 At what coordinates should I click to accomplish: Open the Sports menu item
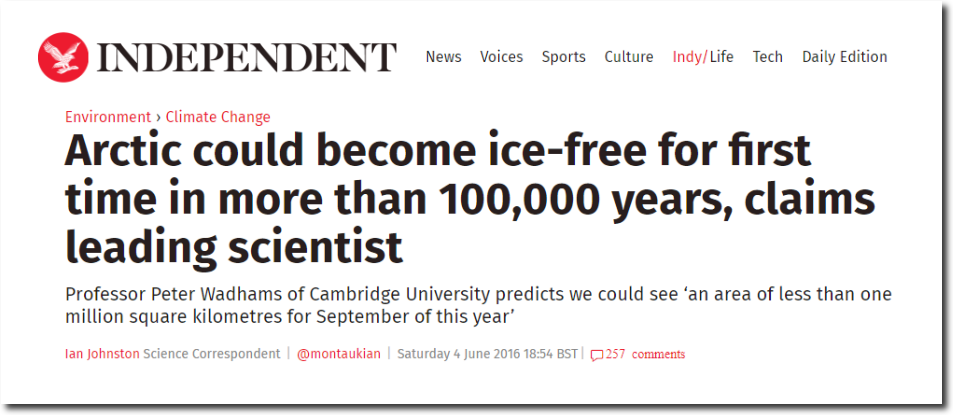(x=563, y=57)
